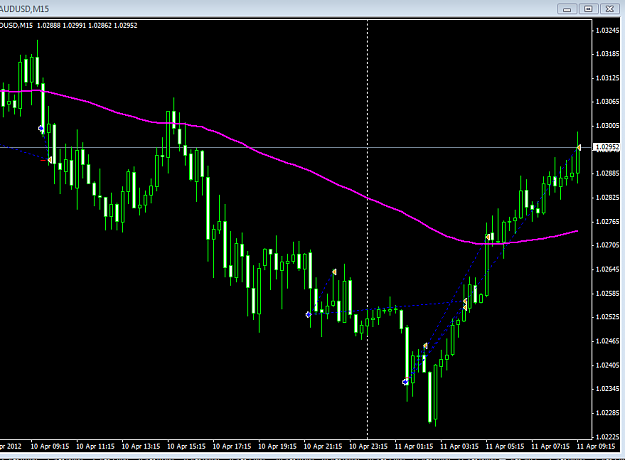Click the OHLC values 1.02888 1.02991 1.02862 1.02952
Viewport: 625px width, 460px height.
point(87,26)
